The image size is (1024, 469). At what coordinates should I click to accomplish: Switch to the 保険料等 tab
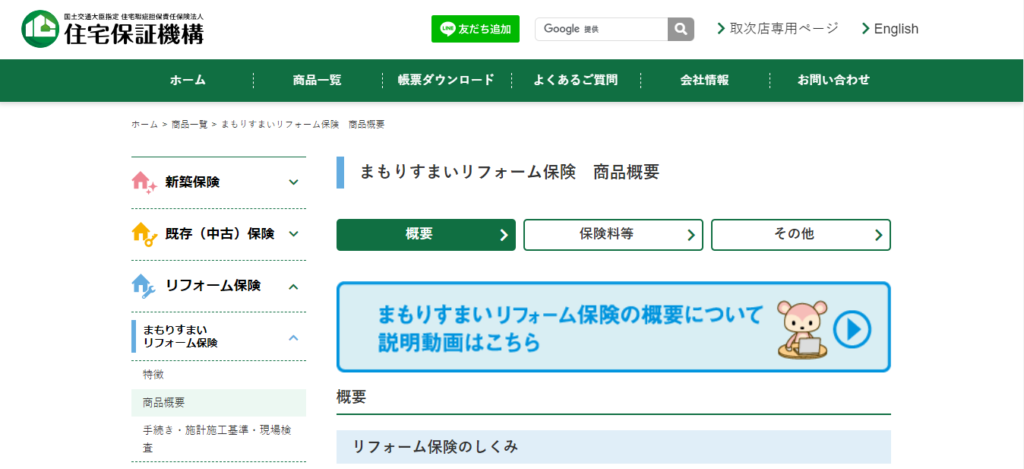(x=611, y=235)
